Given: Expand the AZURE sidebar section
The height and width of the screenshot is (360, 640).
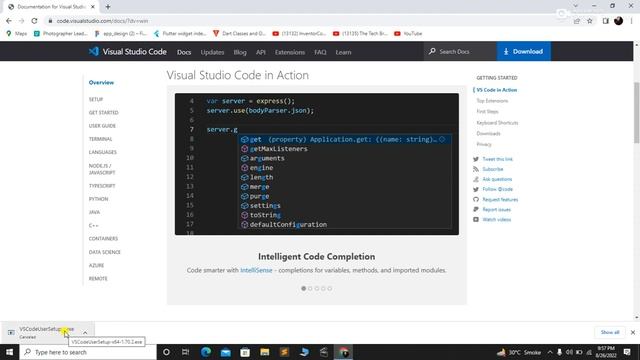Looking at the screenshot, I should click(96, 265).
